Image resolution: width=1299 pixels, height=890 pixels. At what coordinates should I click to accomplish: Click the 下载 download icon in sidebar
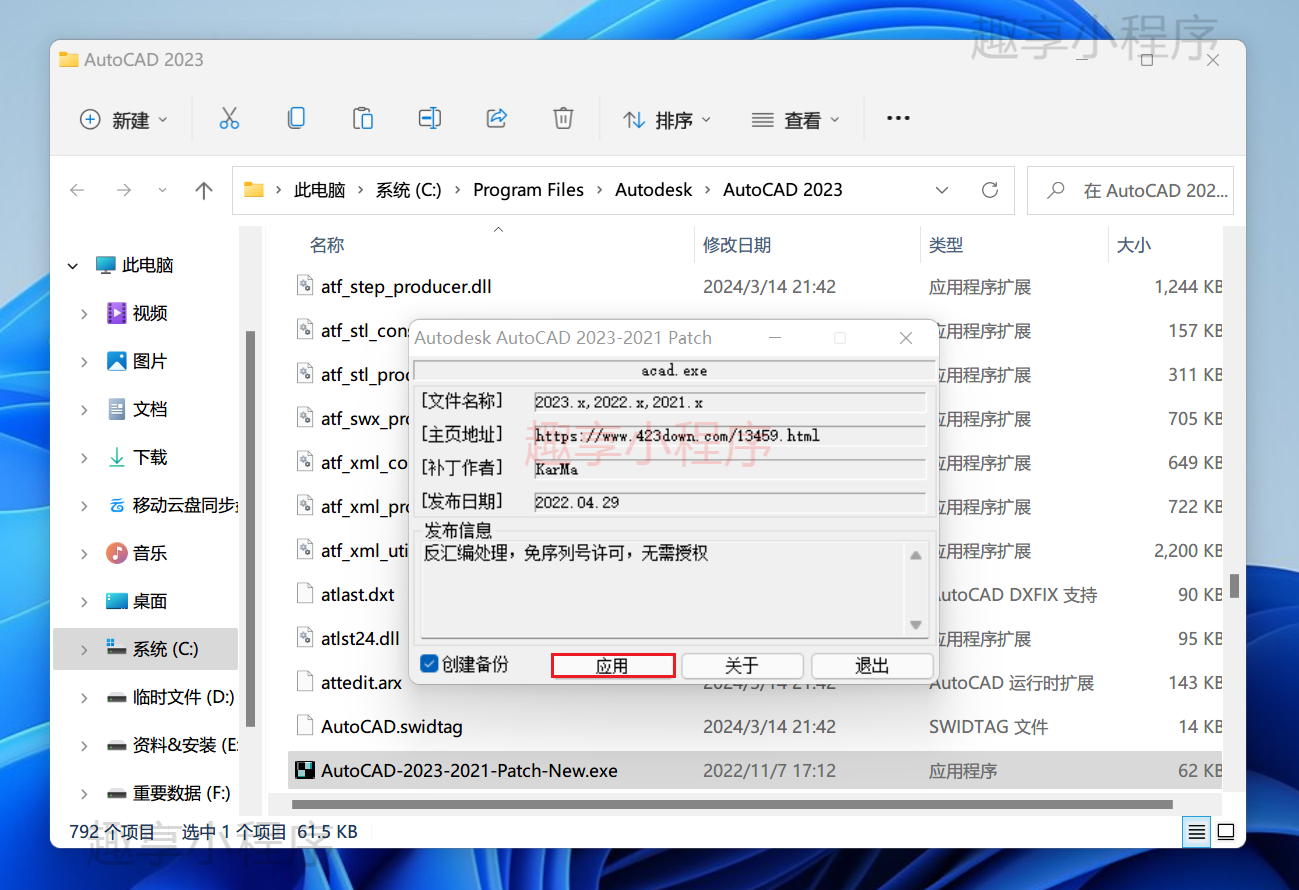click(116, 457)
